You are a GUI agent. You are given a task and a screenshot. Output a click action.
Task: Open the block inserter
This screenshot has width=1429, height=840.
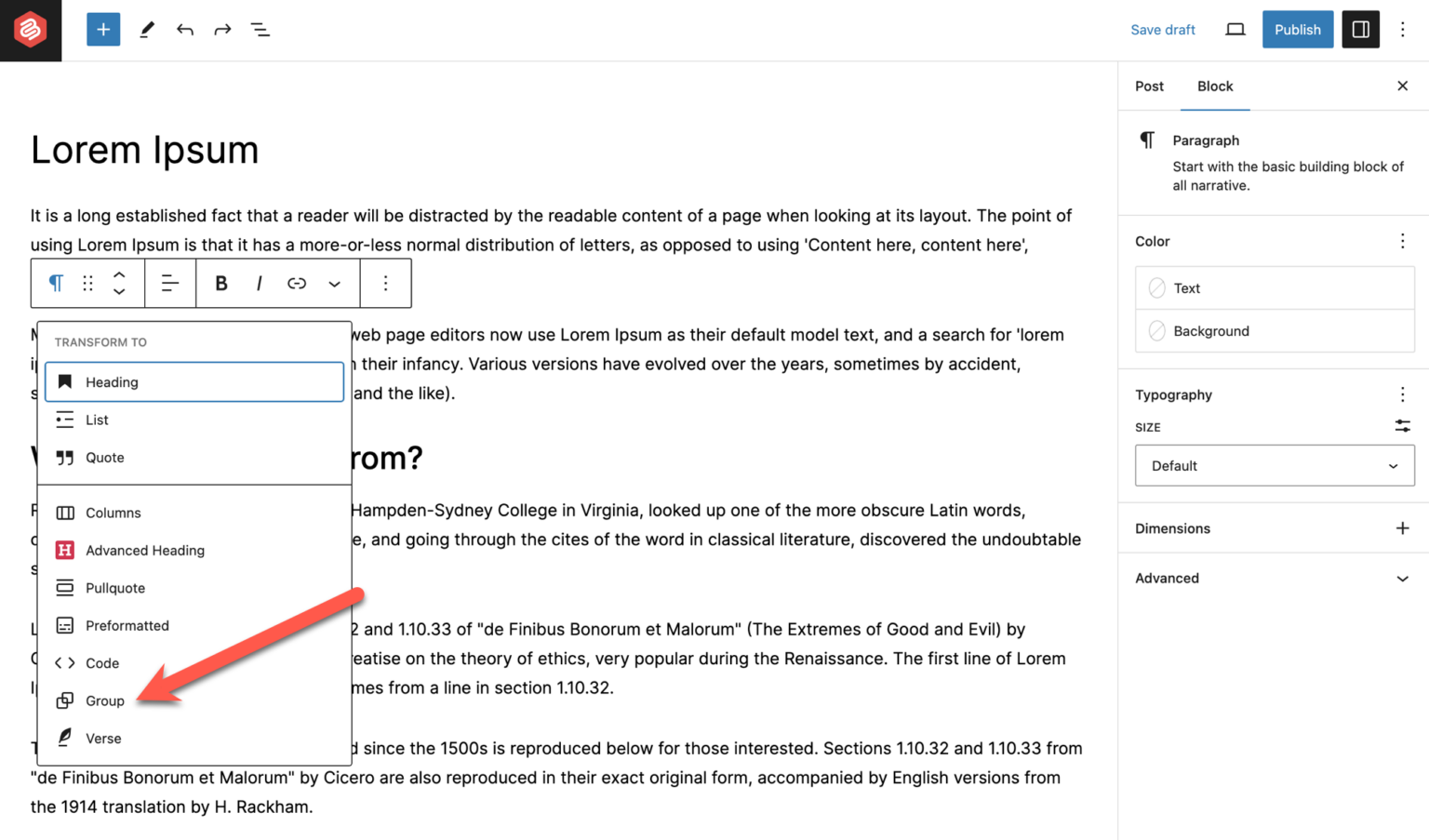(103, 29)
